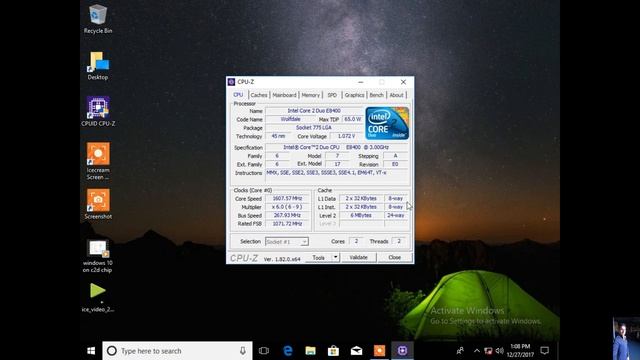Select the Screenshot shortcut on desktop
The height and width of the screenshot is (360, 640).
click(x=98, y=204)
